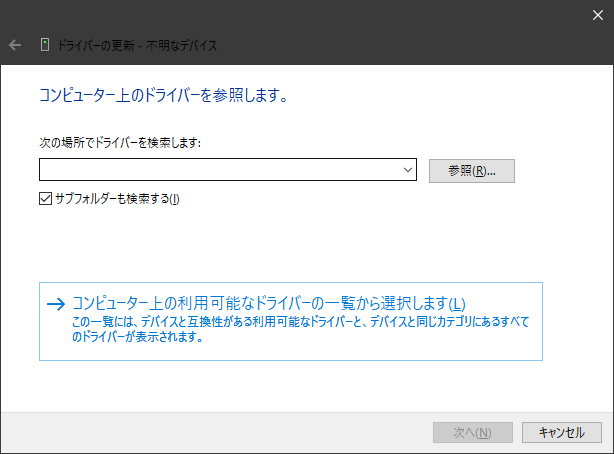
Task: Uncheck the サブフォルダーも検索する checkbox box
Action: [45, 198]
